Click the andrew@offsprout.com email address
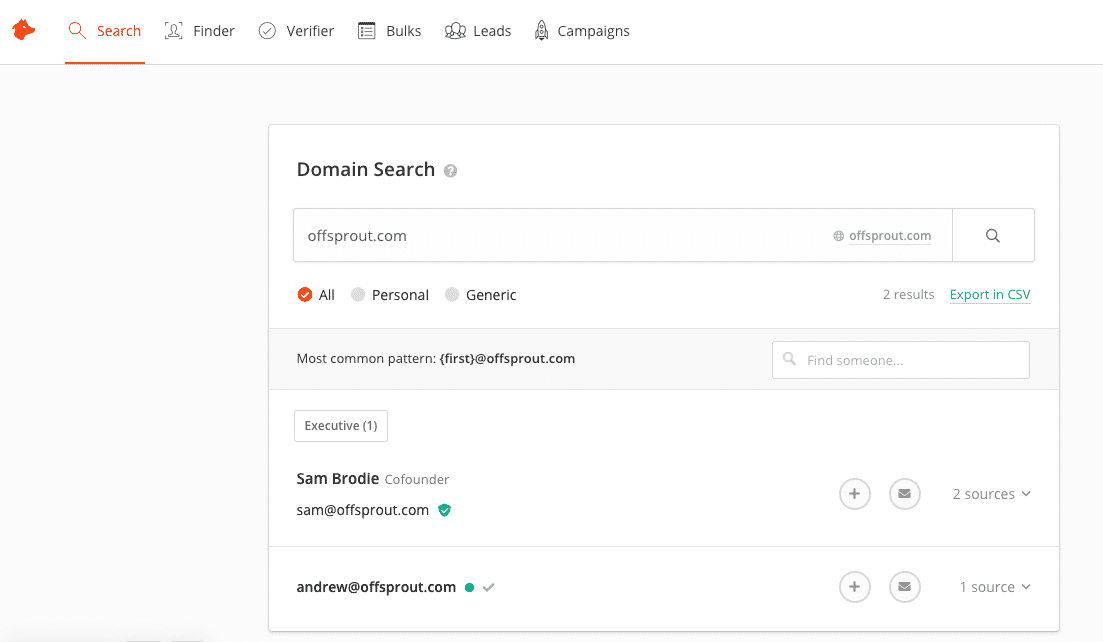This screenshot has height=642, width=1103. pyautogui.click(x=376, y=587)
